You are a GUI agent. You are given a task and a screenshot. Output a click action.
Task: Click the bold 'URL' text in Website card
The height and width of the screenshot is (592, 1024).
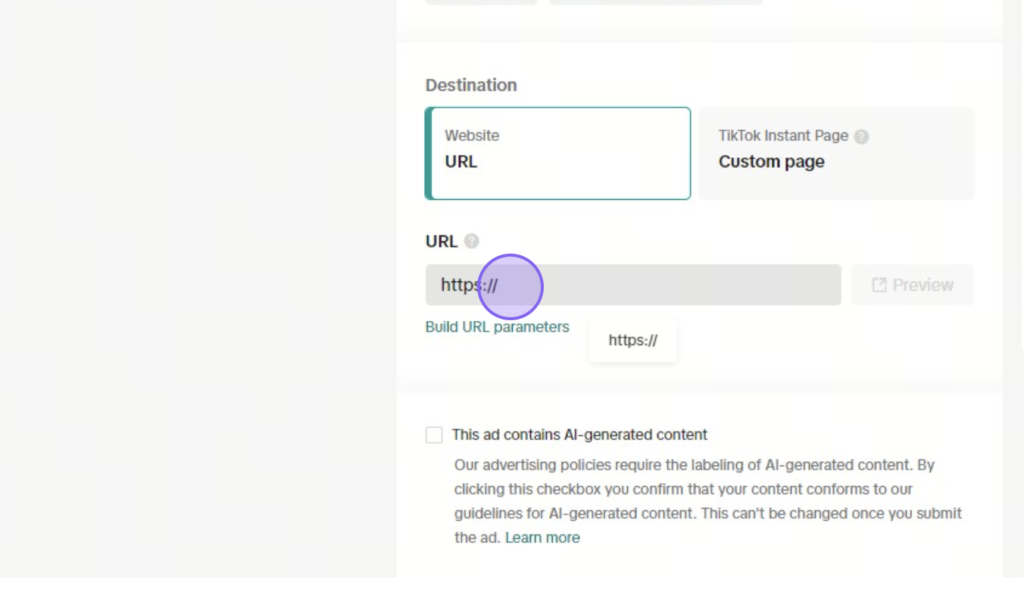(461, 161)
